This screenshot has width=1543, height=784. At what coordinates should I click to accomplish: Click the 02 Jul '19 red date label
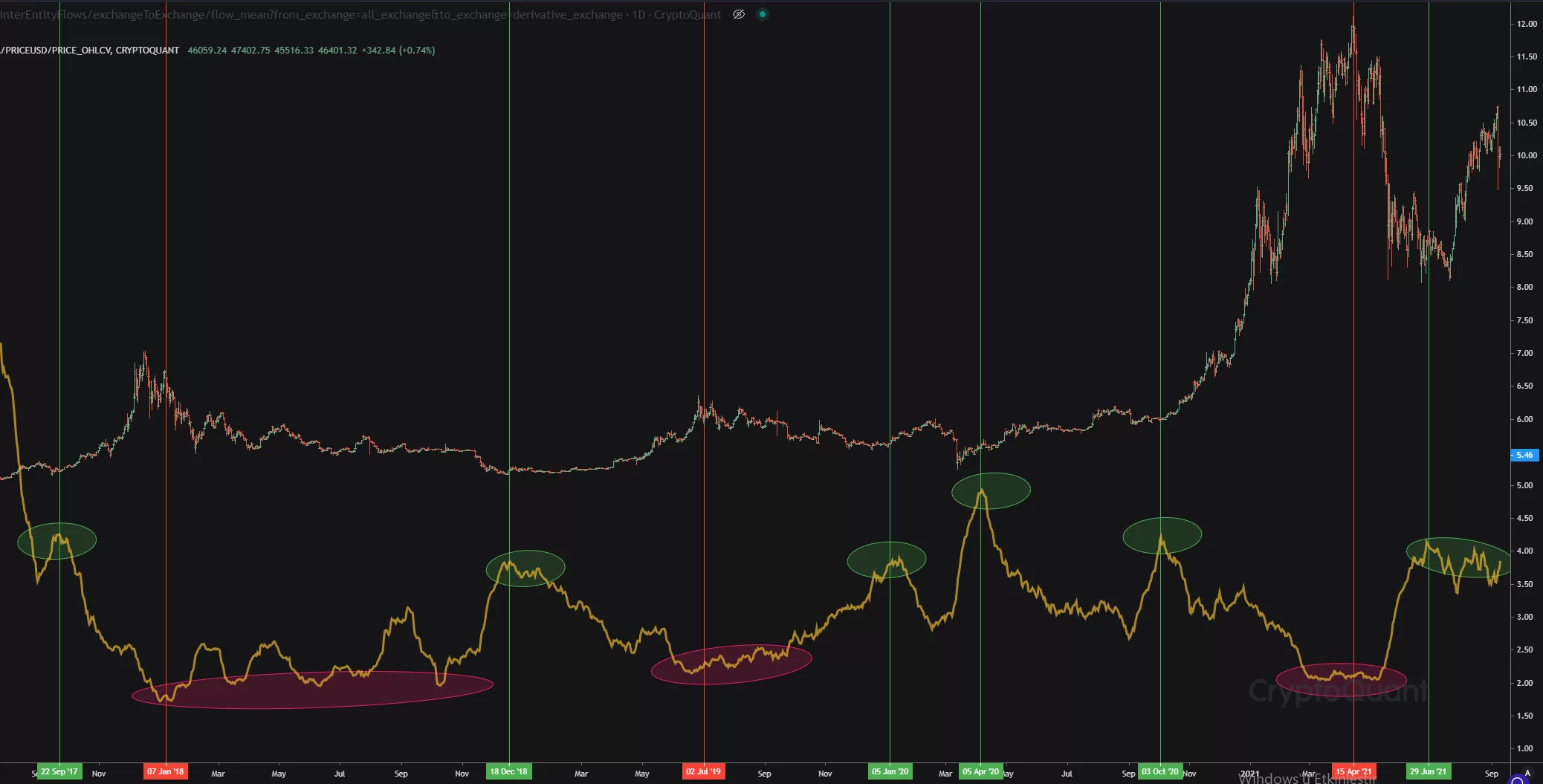(x=703, y=771)
